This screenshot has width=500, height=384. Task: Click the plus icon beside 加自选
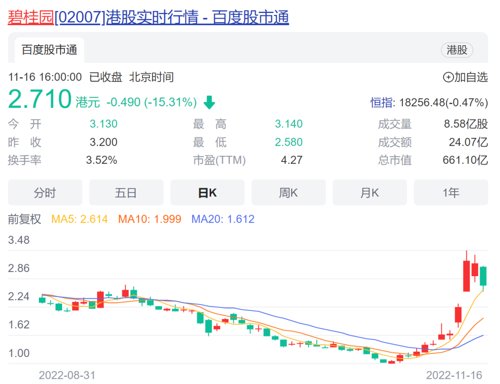(x=448, y=77)
